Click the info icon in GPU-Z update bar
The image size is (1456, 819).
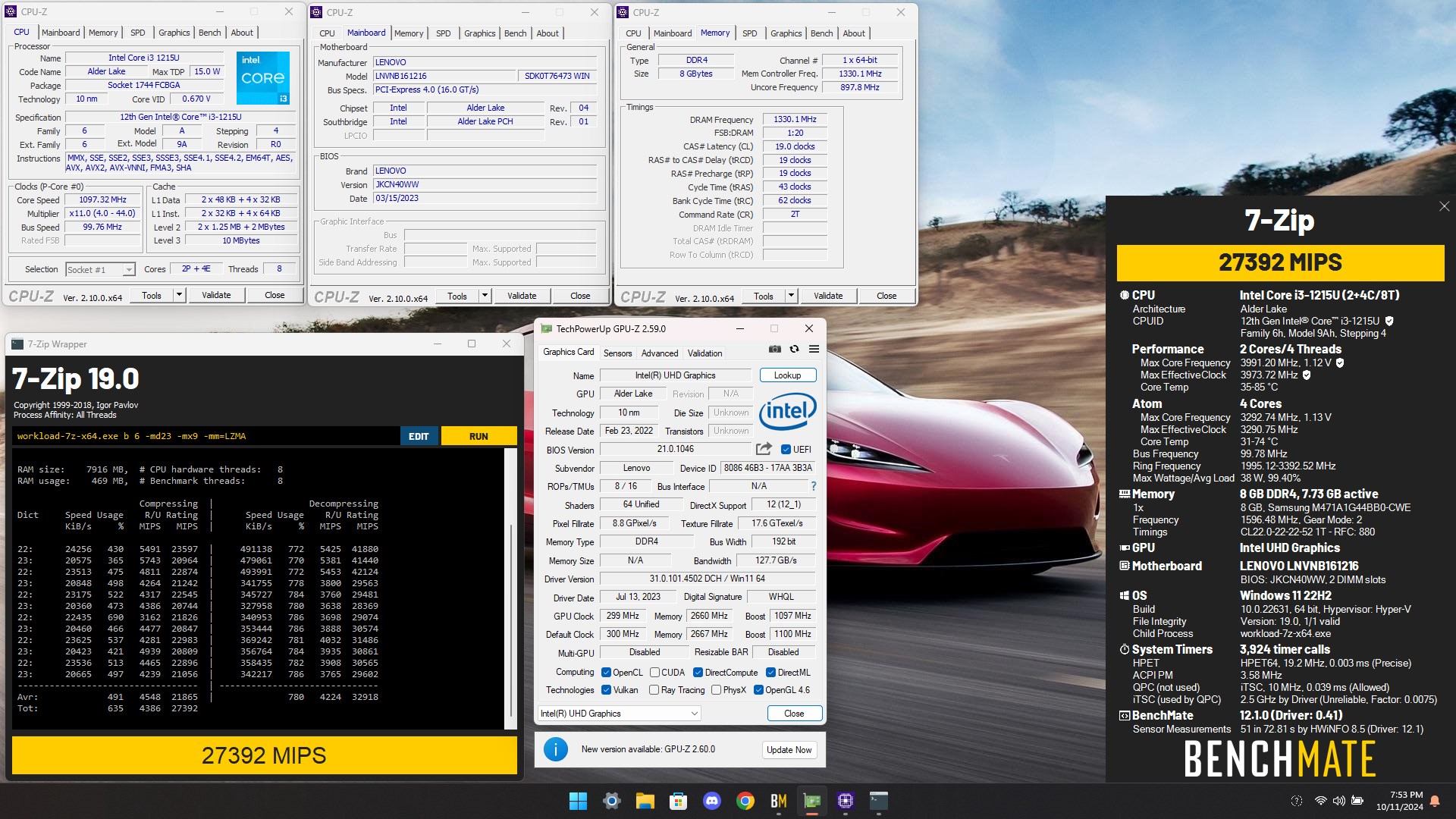[x=556, y=749]
